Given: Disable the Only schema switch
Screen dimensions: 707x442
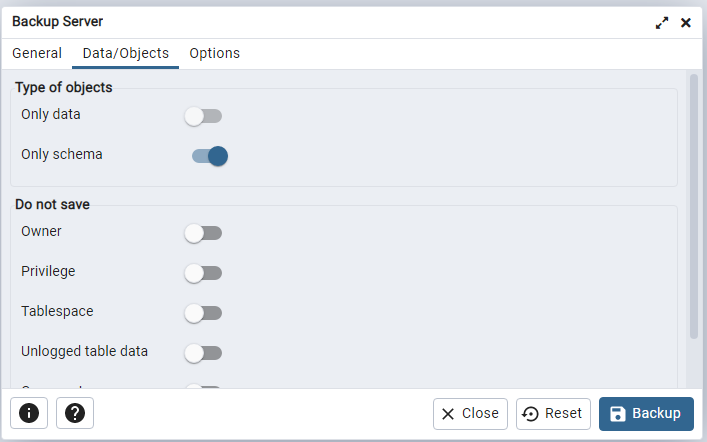Looking at the screenshot, I should coord(210,156).
